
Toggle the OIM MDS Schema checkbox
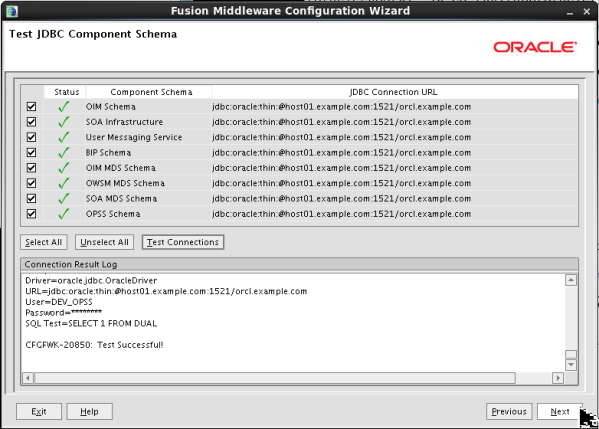pyautogui.click(x=31, y=168)
